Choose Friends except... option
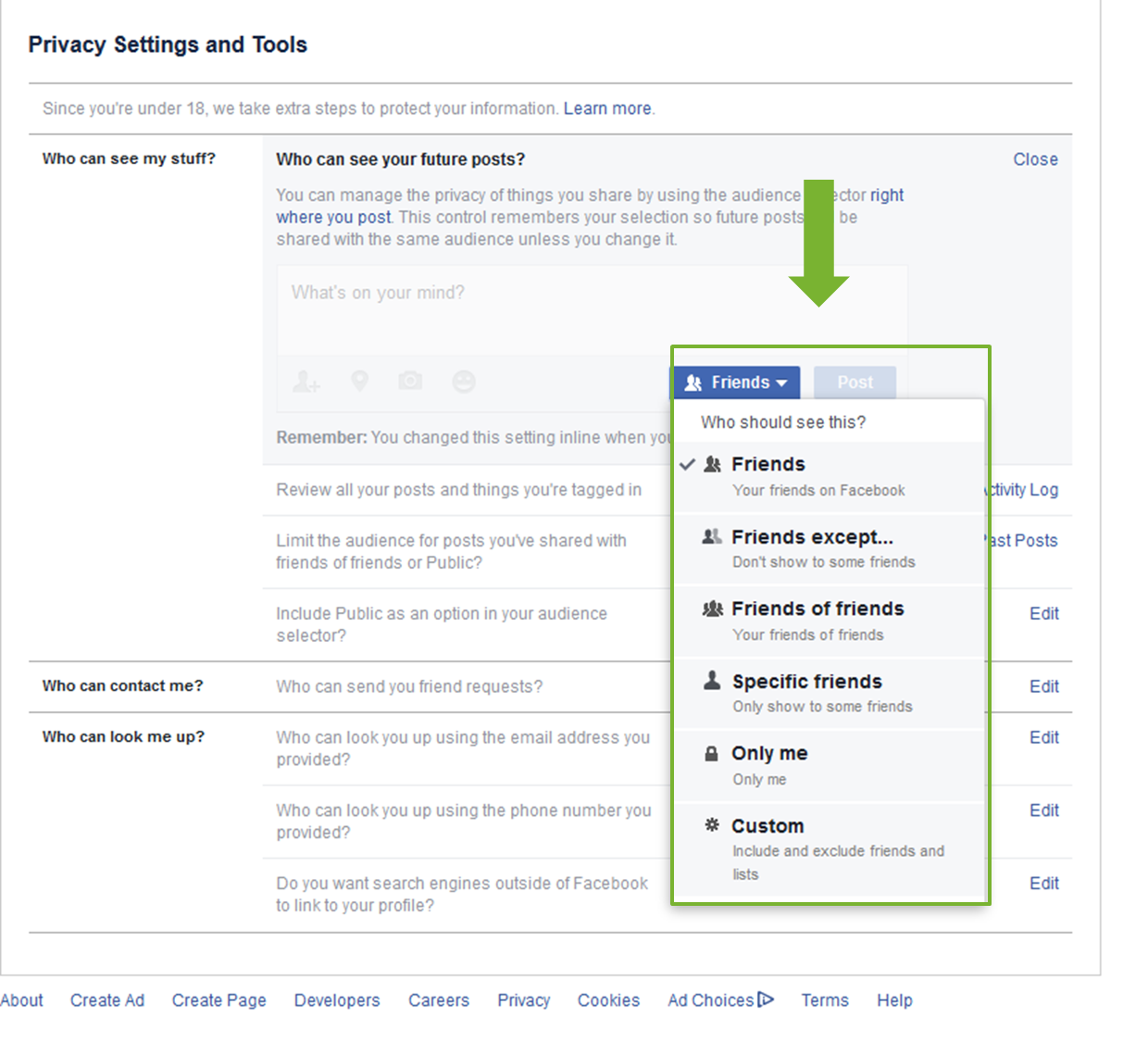Screen dimensions: 1148x1042 point(829,548)
